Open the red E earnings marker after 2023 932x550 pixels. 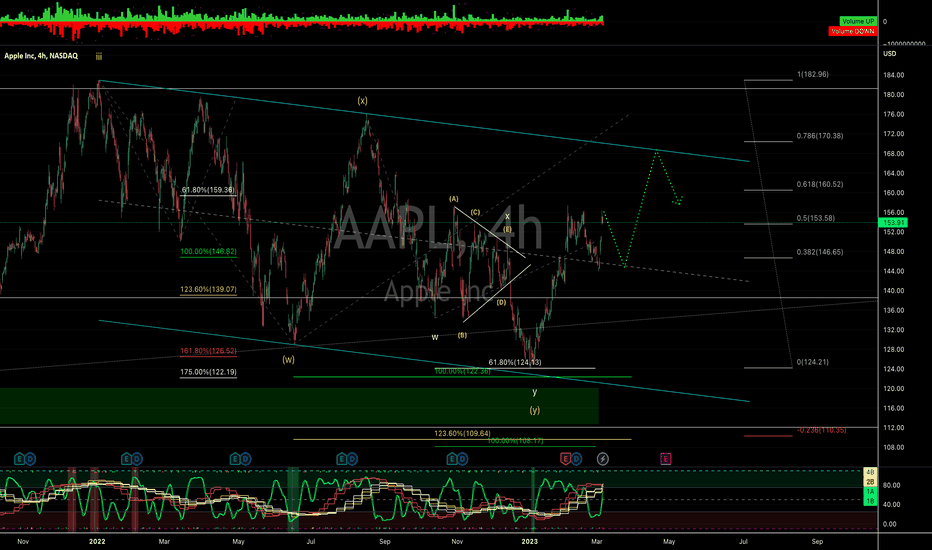(565, 458)
